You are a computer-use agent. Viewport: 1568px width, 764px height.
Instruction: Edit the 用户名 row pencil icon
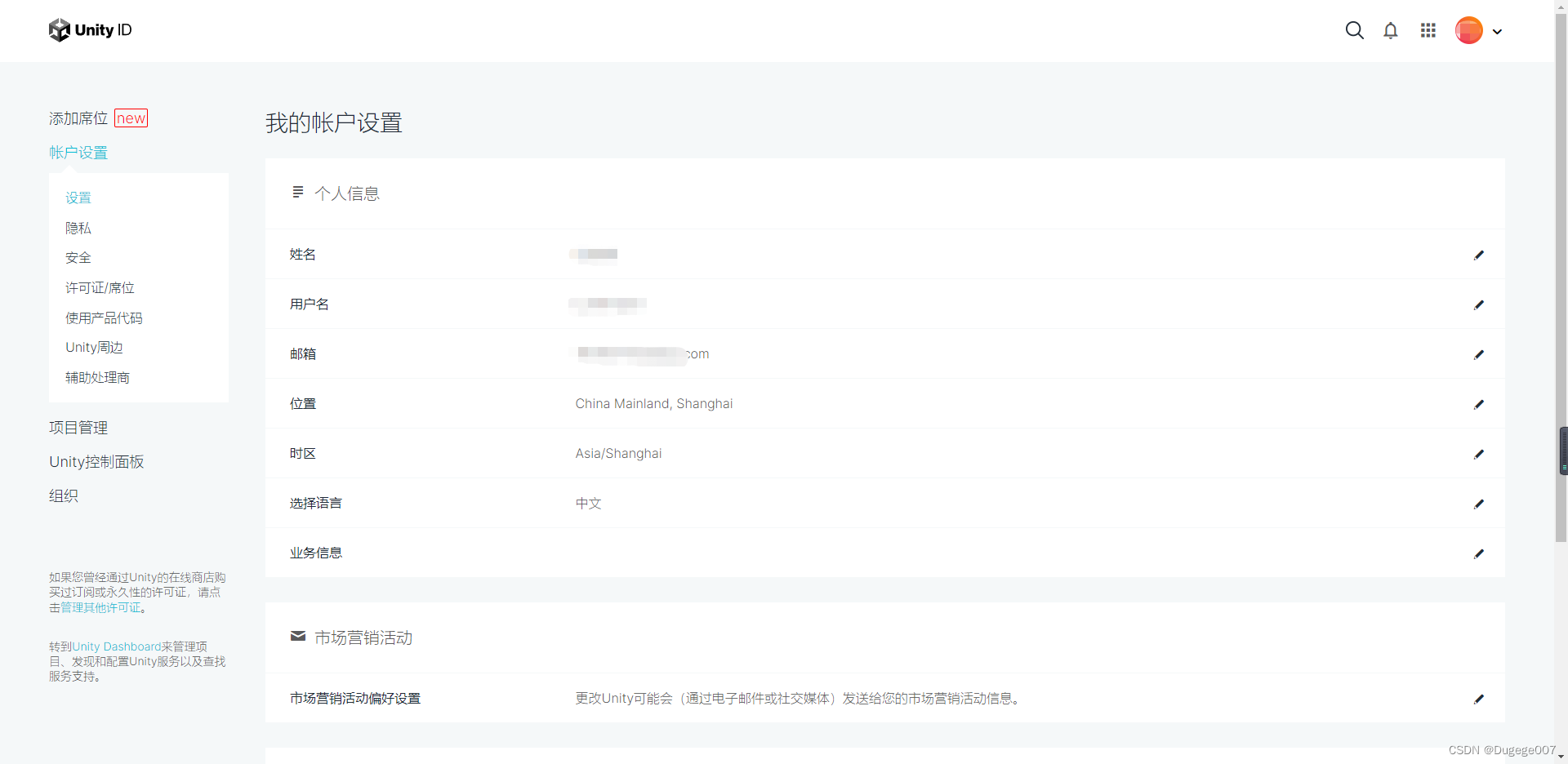1478,304
